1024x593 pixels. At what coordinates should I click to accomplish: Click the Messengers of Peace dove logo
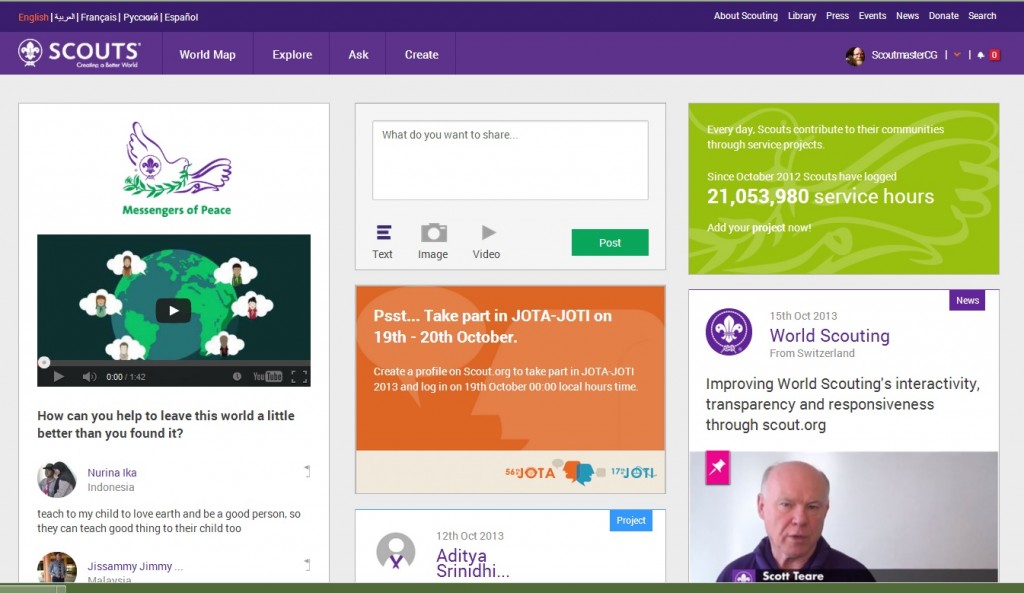pyautogui.click(x=176, y=168)
